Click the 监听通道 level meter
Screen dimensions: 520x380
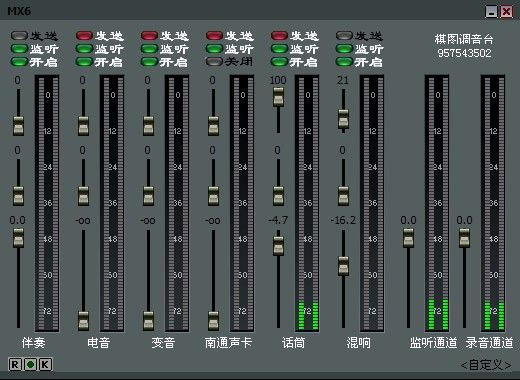click(437, 203)
